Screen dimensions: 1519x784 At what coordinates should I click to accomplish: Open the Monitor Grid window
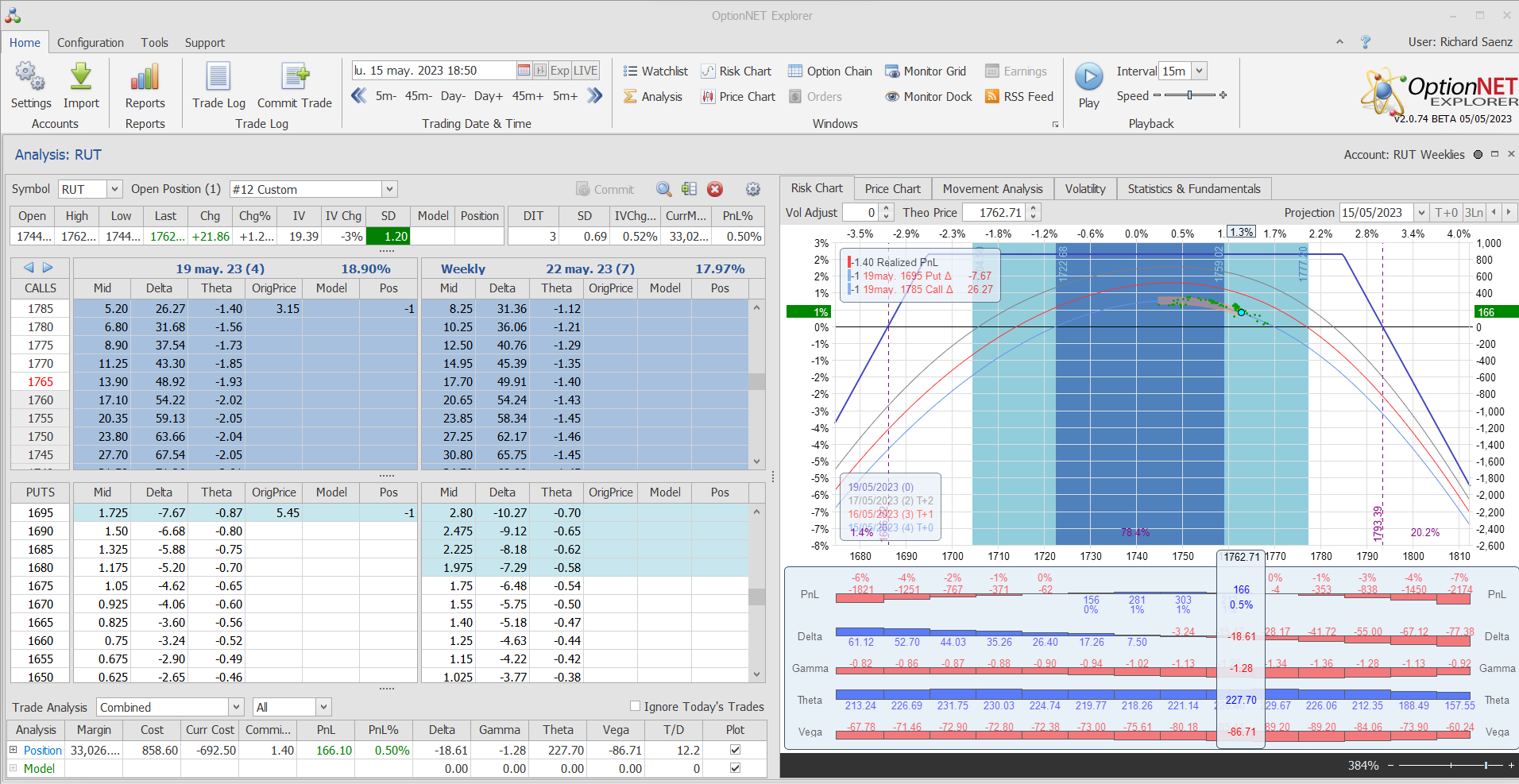pos(926,71)
